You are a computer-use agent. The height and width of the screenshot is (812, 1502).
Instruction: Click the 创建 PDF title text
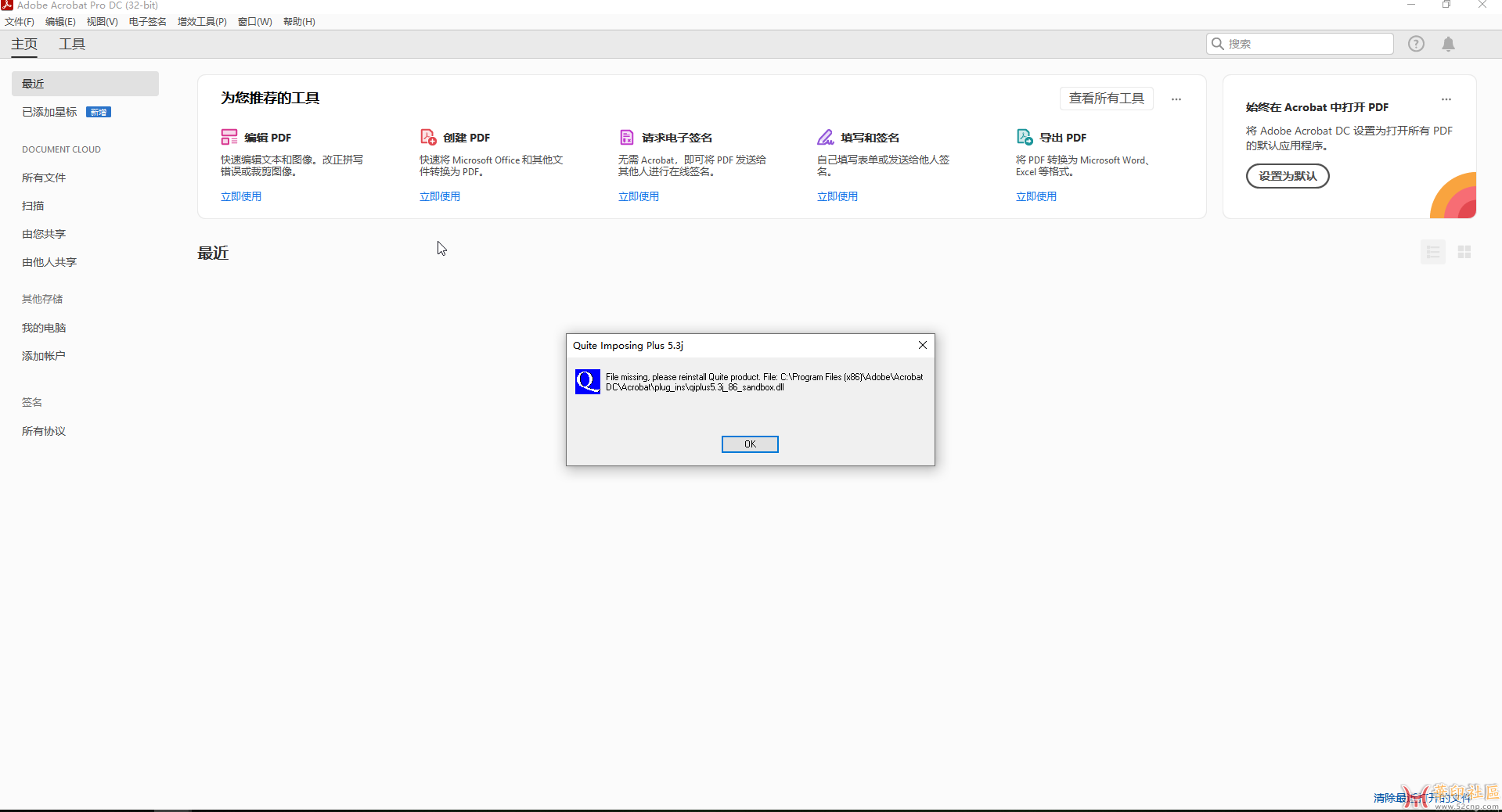(x=466, y=138)
